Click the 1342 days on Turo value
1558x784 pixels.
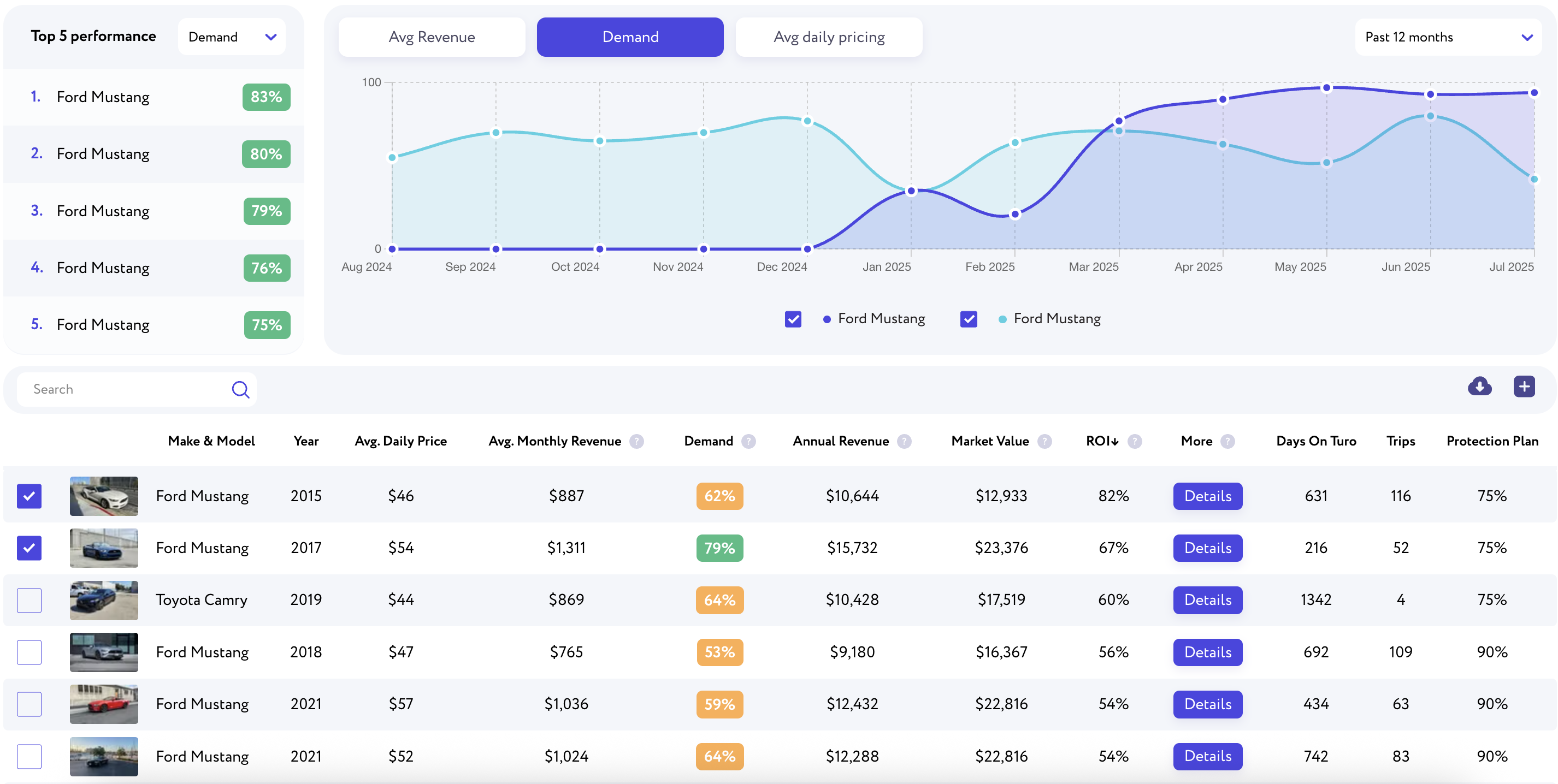(1316, 600)
